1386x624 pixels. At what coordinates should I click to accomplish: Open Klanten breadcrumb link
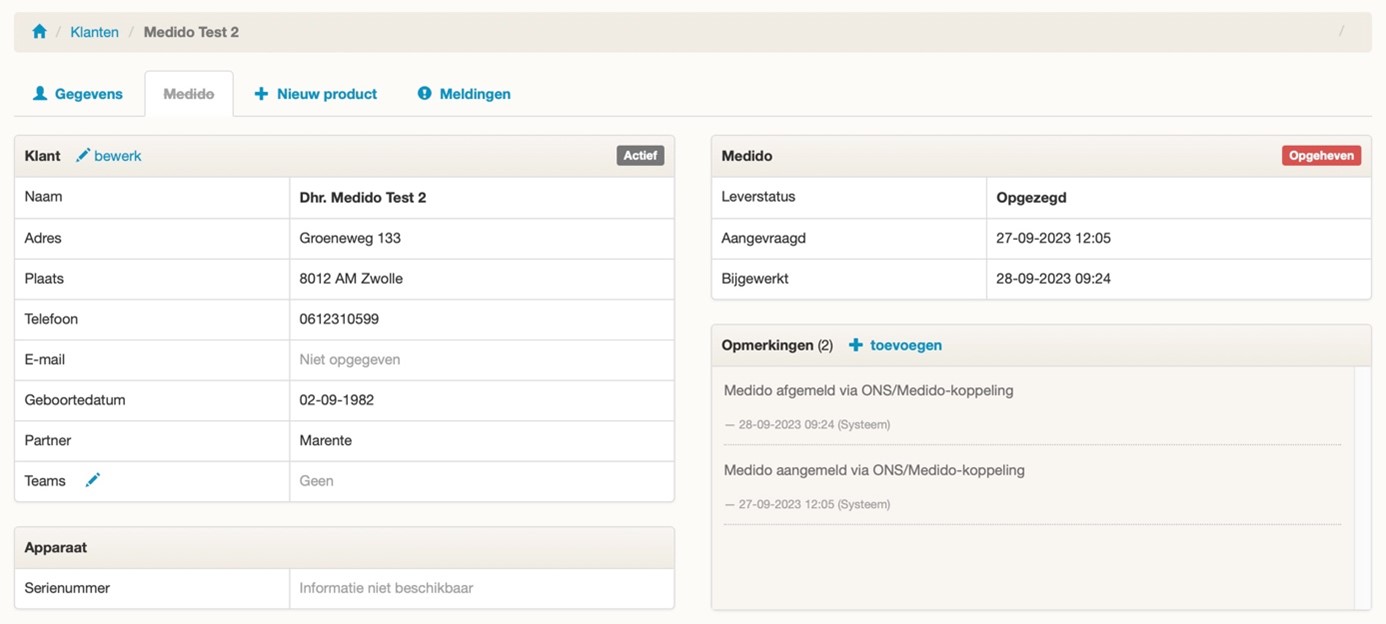94,32
